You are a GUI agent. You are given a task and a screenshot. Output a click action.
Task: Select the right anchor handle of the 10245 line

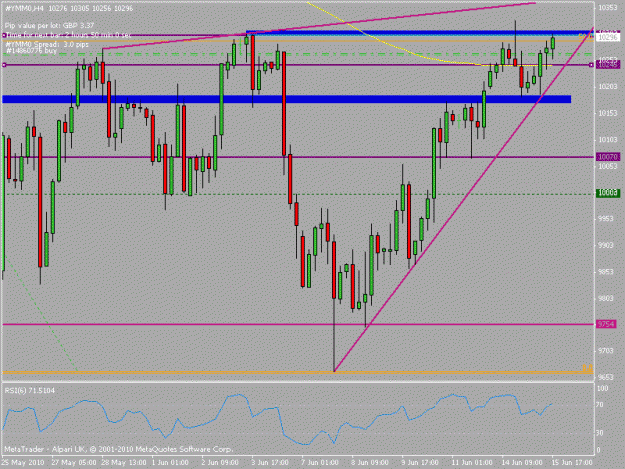coord(592,65)
